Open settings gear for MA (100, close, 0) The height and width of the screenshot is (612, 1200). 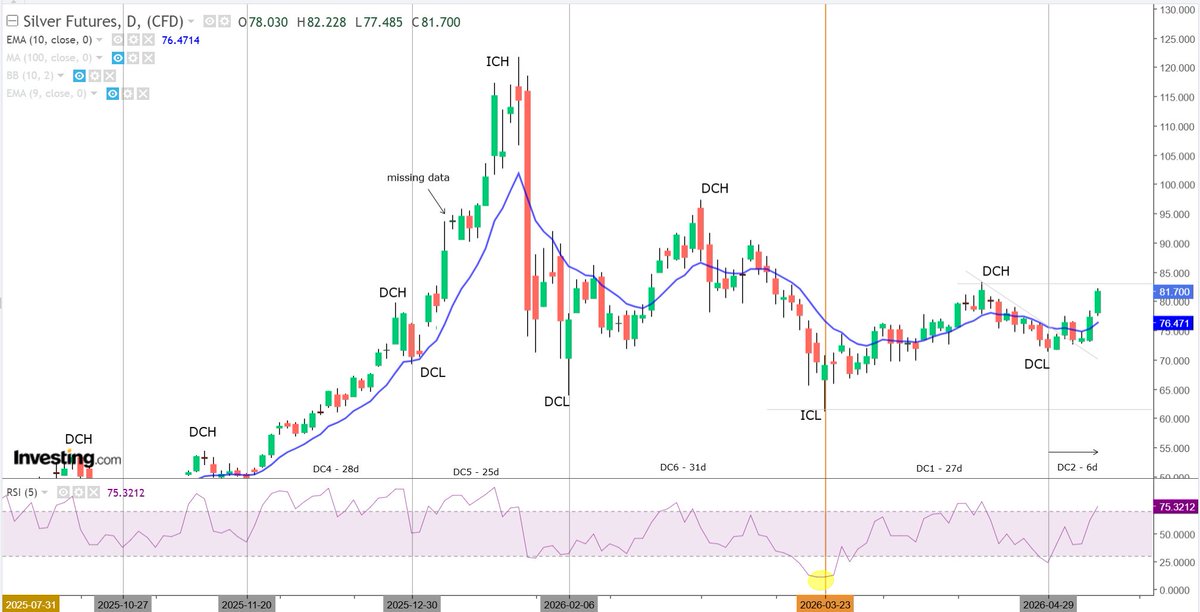[x=133, y=58]
